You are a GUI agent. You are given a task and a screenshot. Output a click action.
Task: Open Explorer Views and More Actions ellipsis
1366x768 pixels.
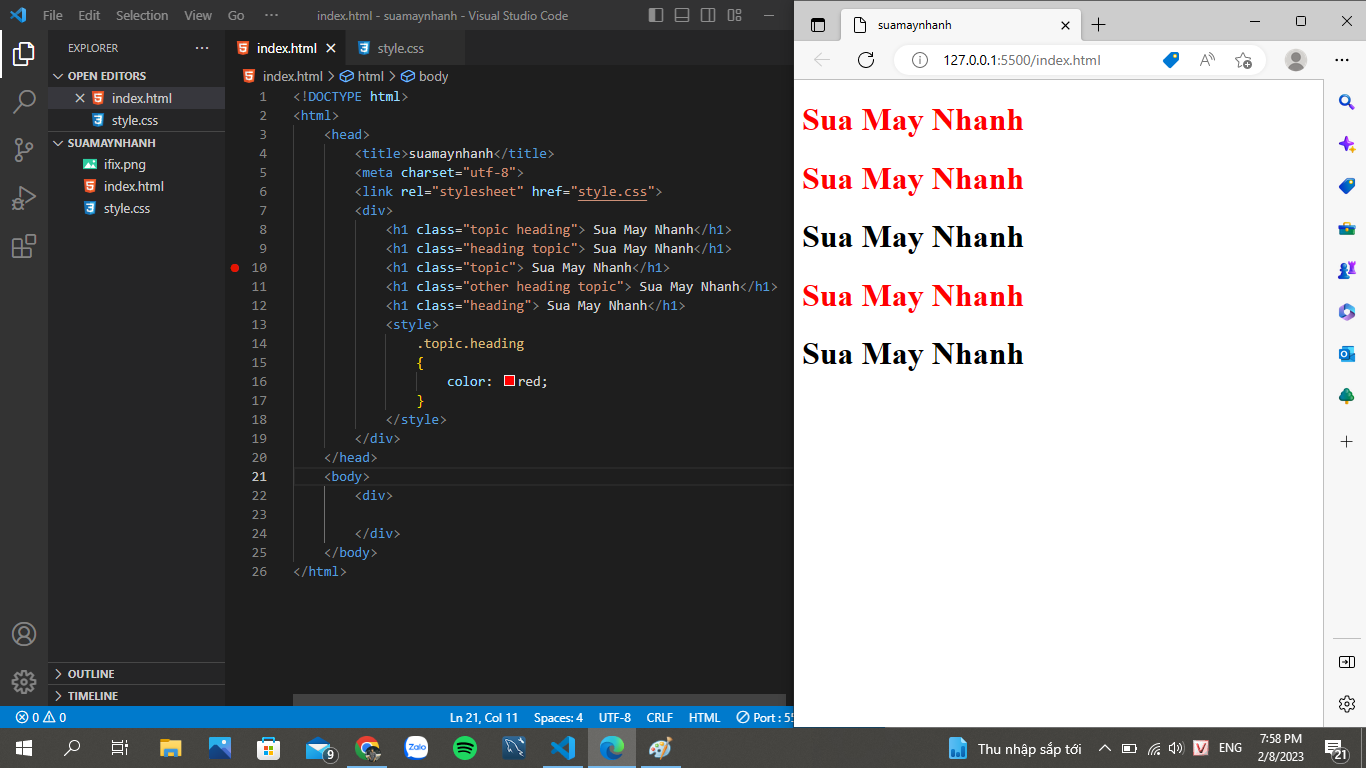pyautogui.click(x=202, y=48)
